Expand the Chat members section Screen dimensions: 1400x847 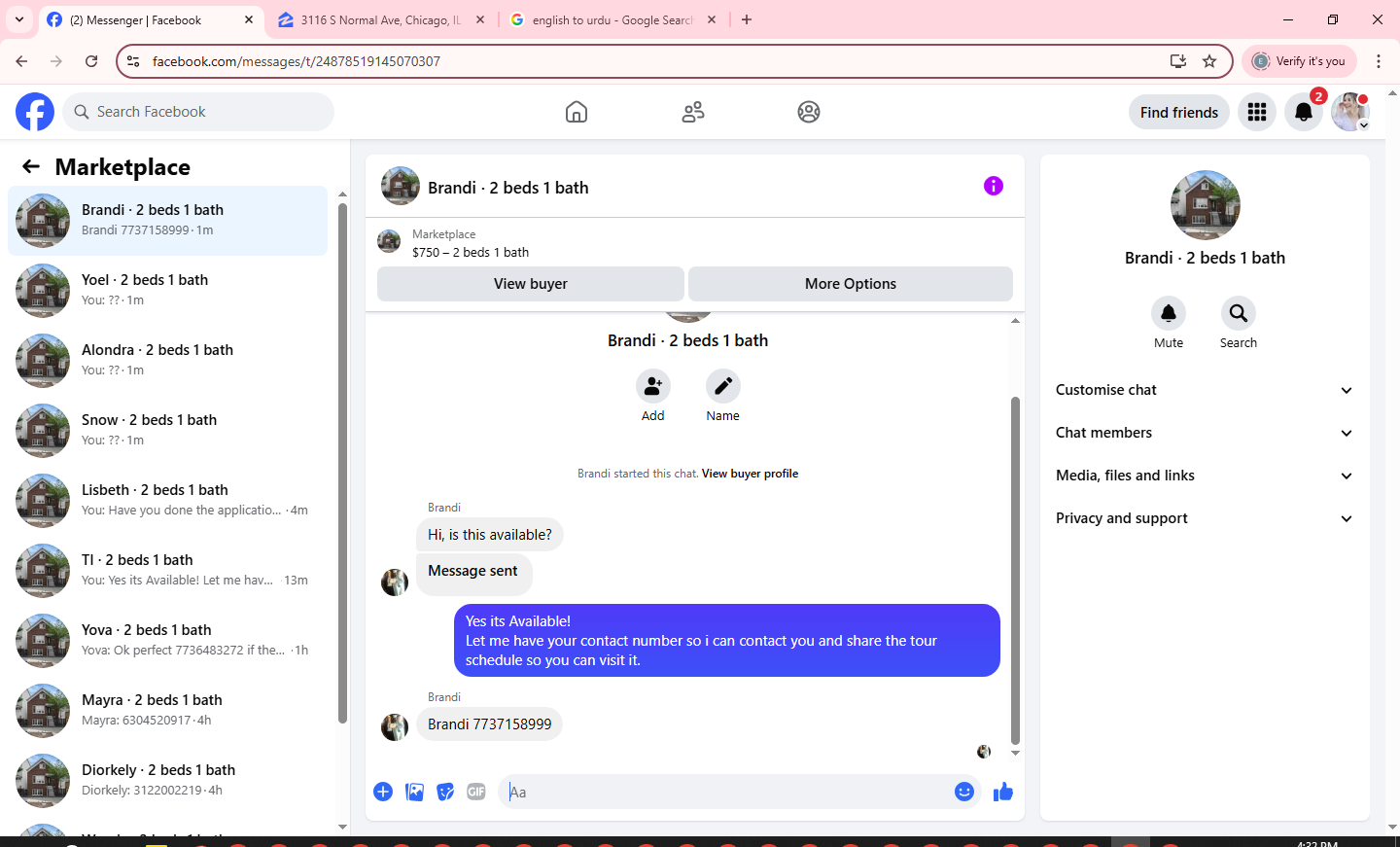pyautogui.click(x=1205, y=433)
